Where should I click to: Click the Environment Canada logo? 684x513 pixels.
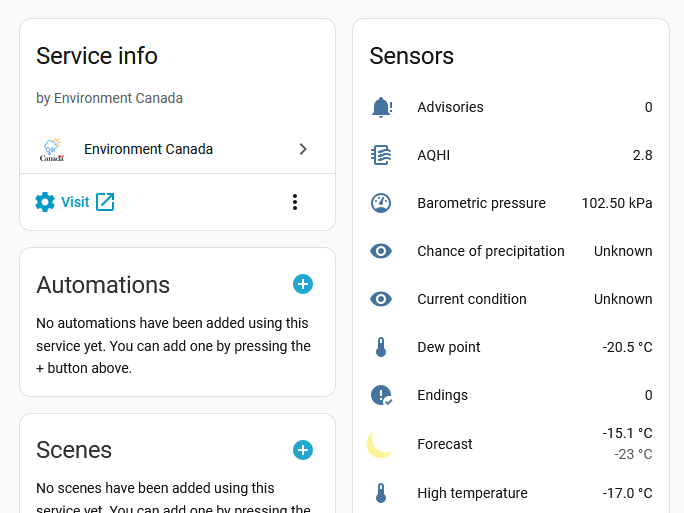pyautogui.click(x=52, y=150)
